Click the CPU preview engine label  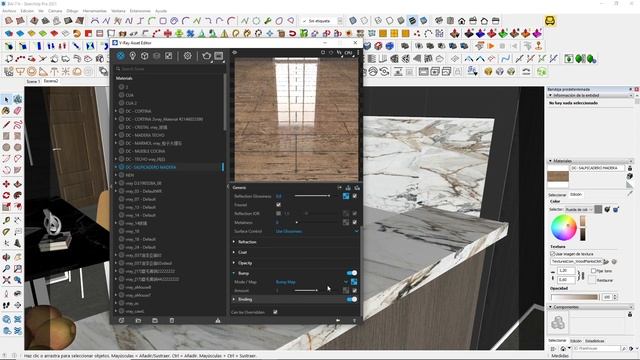(348, 53)
